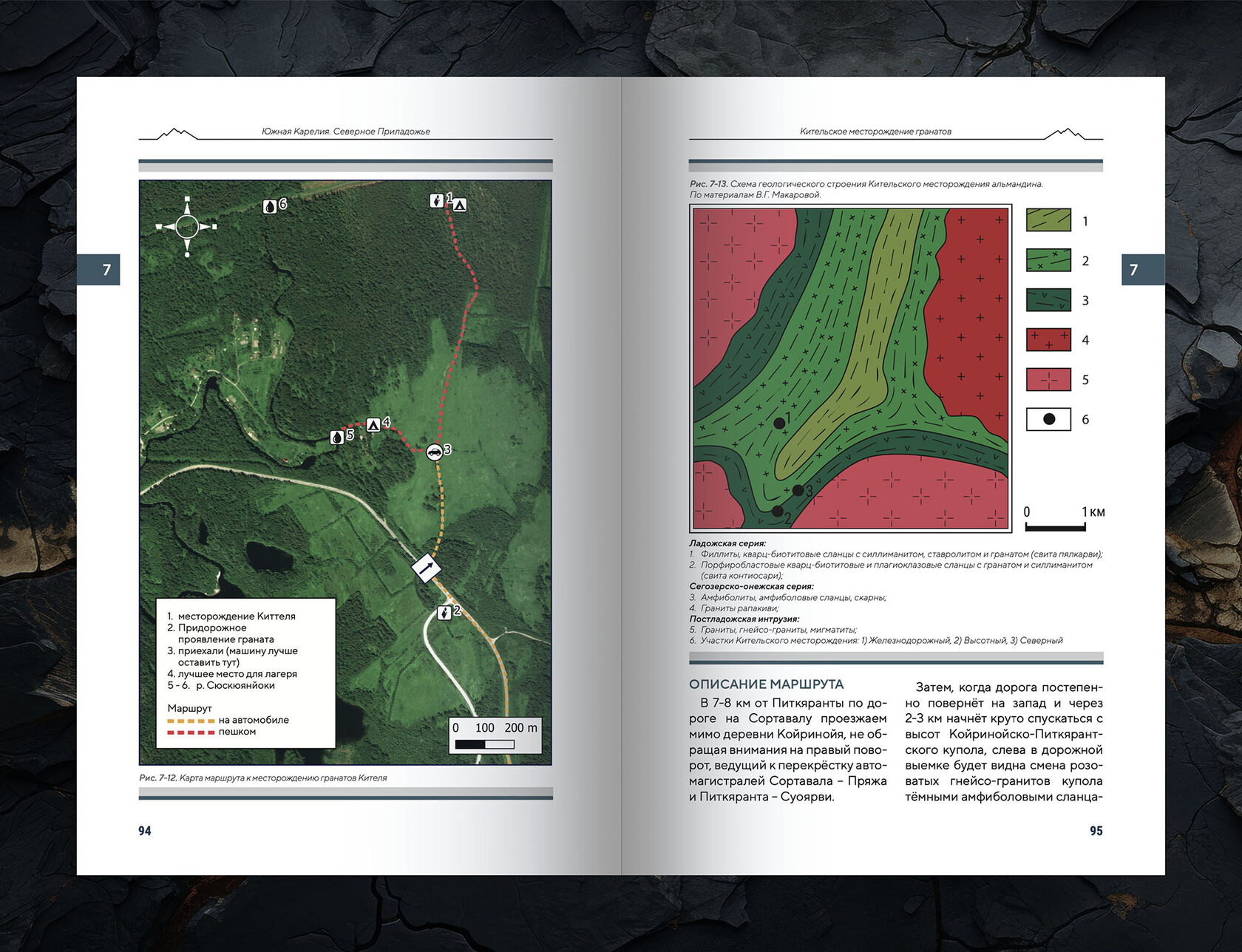This screenshot has width=1242, height=952.
Task: Click legend entry "5 - 6. р. Сюскюянйоки"
Action: (x=221, y=685)
